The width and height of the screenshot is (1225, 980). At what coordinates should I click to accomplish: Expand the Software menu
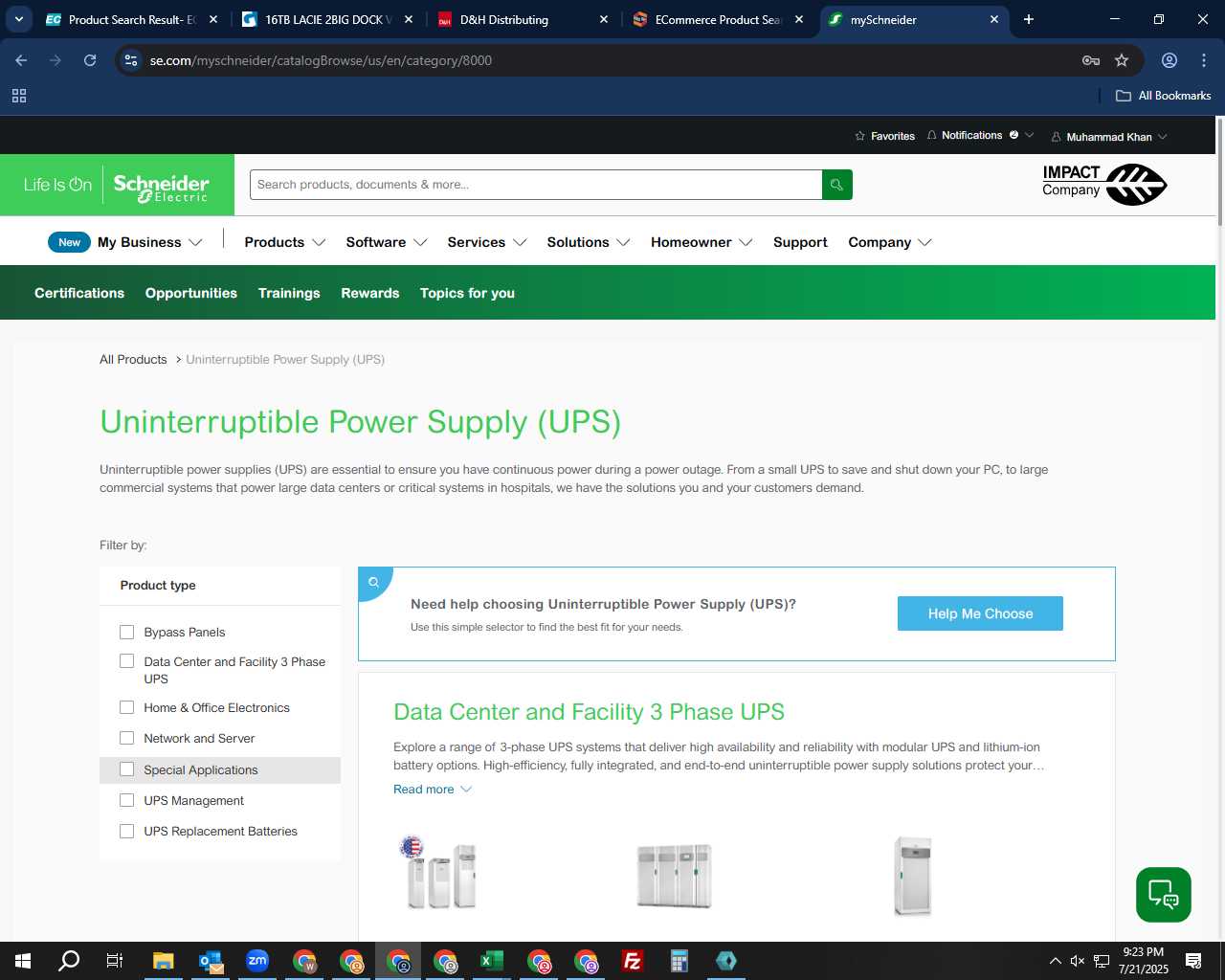[387, 242]
